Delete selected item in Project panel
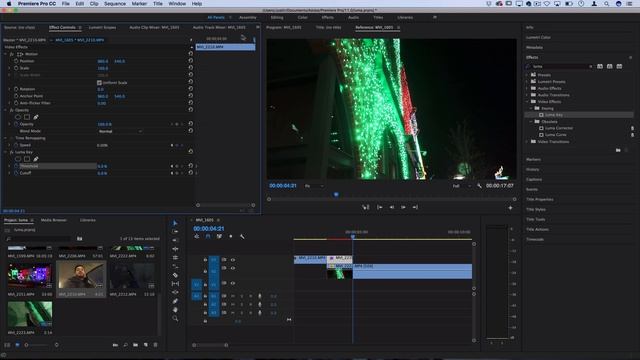The height and width of the screenshot is (360, 640). click(156, 345)
